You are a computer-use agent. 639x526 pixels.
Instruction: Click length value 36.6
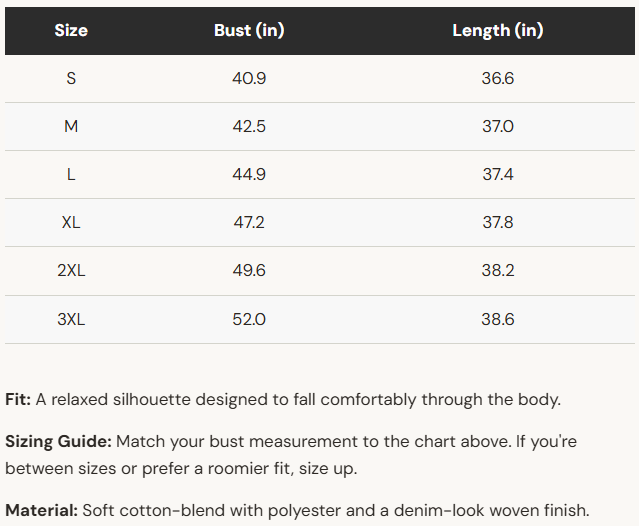click(x=498, y=78)
